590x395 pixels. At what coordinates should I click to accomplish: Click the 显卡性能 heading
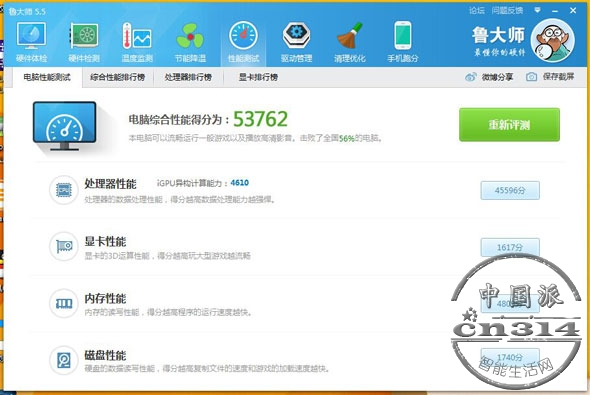105,241
